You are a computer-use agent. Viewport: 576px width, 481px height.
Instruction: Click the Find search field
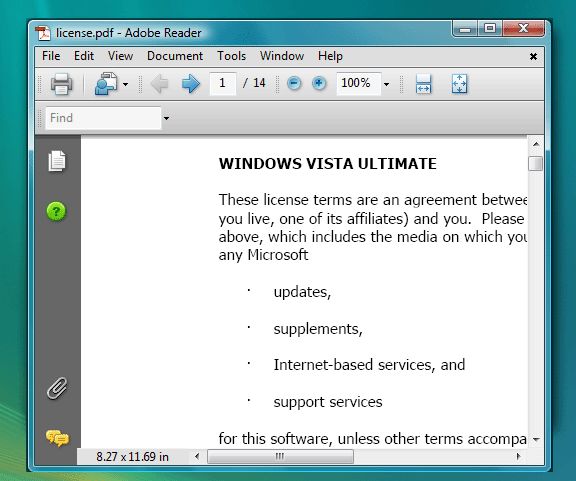coord(103,118)
